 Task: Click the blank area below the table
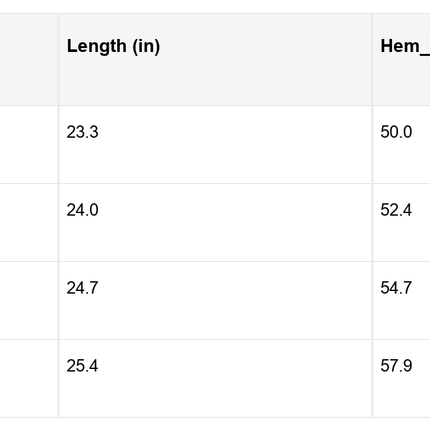[x=215, y=424]
